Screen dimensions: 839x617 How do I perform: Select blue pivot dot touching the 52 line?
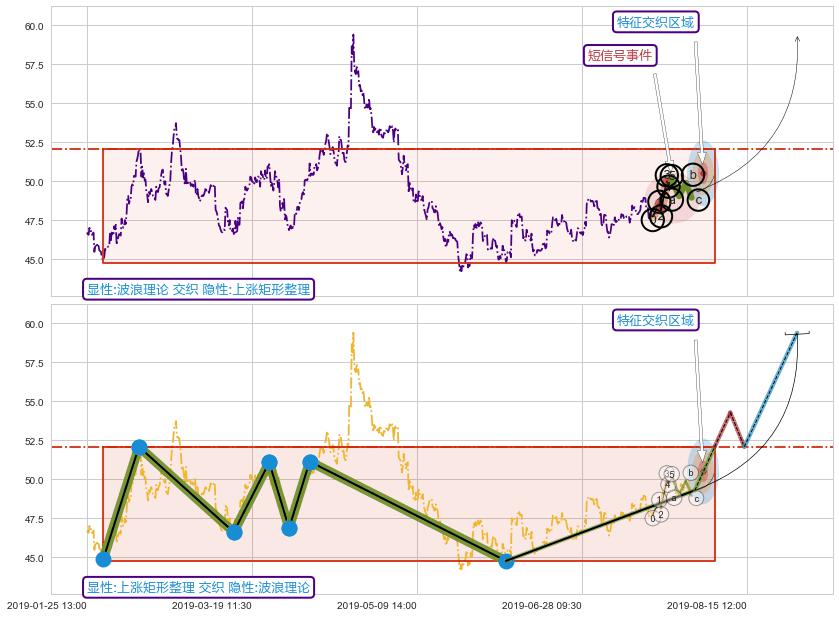point(139,447)
